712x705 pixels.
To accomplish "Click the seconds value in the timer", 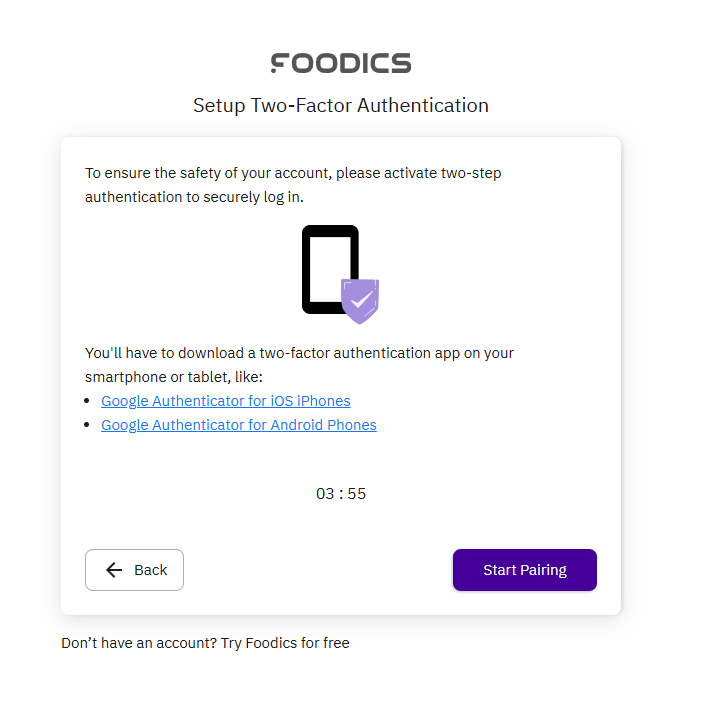I will pyautogui.click(x=357, y=494).
